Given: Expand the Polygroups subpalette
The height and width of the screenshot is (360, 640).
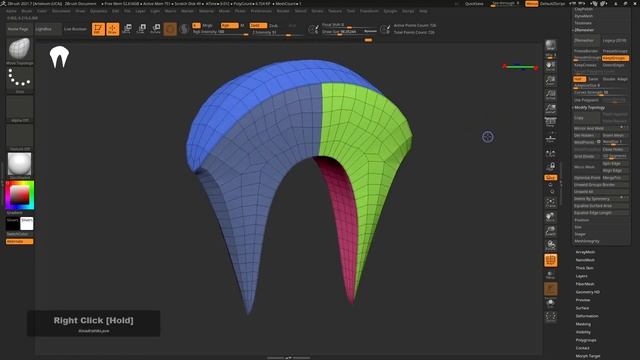Looking at the screenshot, I should pos(586,340).
